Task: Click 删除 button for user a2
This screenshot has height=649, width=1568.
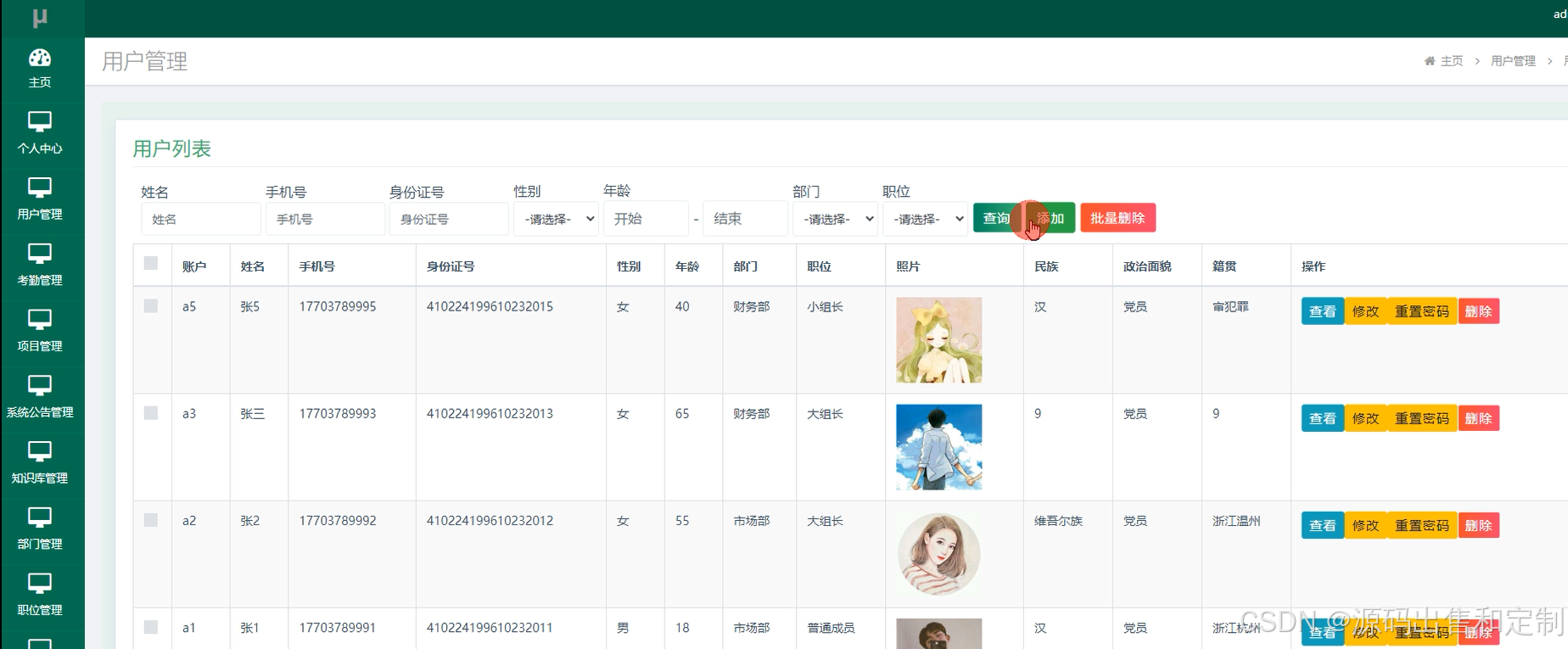Action: pyautogui.click(x=1478, y=525)
